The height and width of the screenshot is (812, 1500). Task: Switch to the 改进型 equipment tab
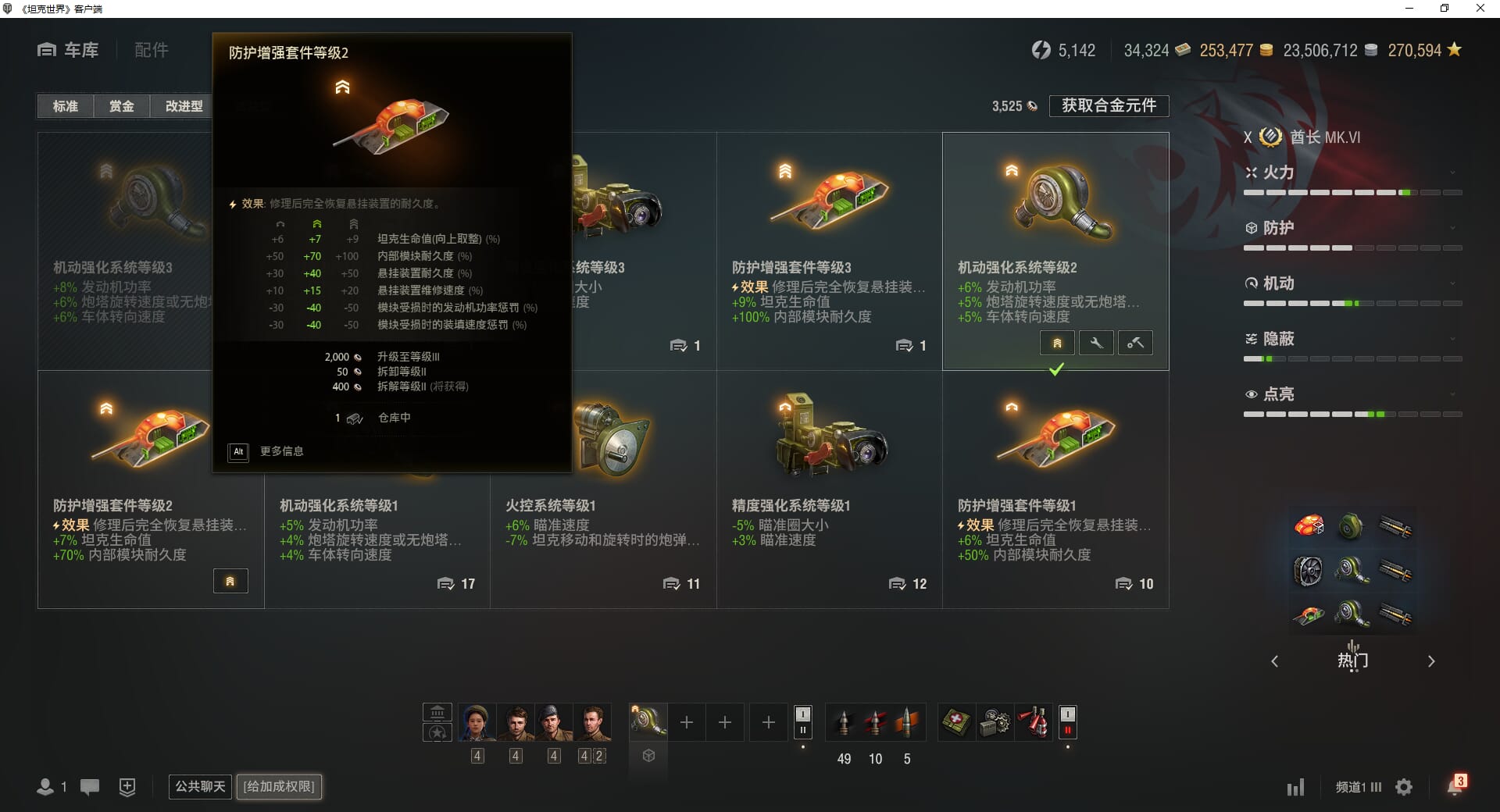coord(184,106)
